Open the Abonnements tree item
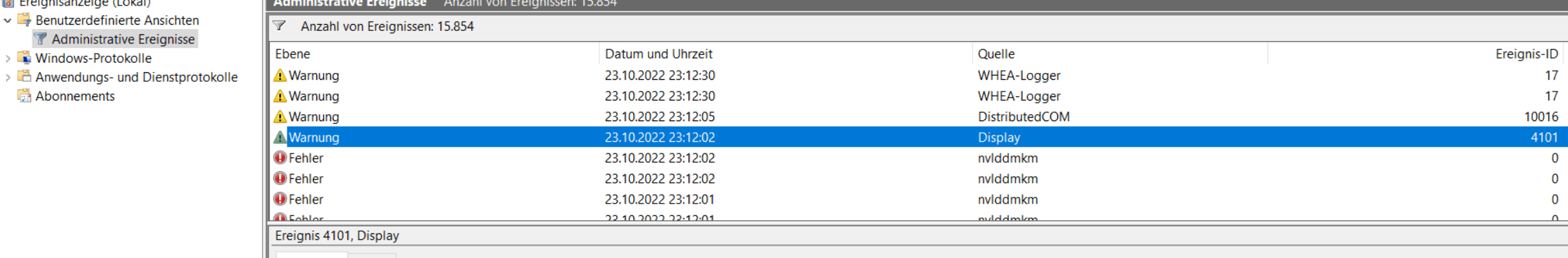The image size is (1568, 258). click(x=75, y=96)
